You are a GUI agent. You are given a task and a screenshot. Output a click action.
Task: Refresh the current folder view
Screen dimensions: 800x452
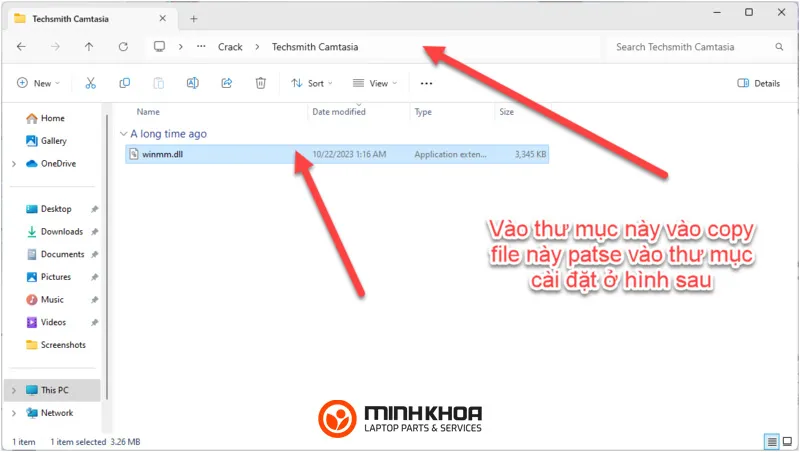123,47
